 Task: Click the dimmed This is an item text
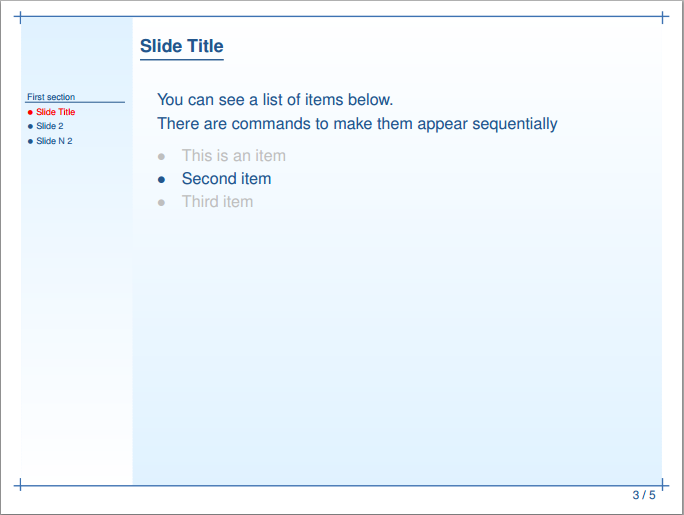click(x=233, y=156)
